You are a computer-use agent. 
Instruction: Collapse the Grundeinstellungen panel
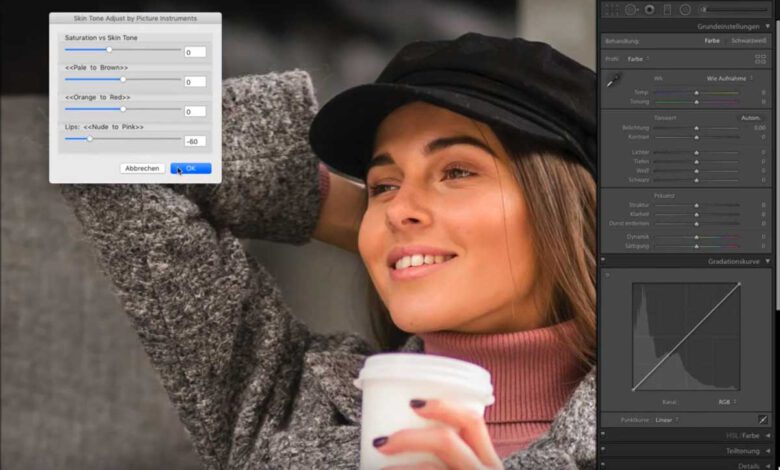768,26
